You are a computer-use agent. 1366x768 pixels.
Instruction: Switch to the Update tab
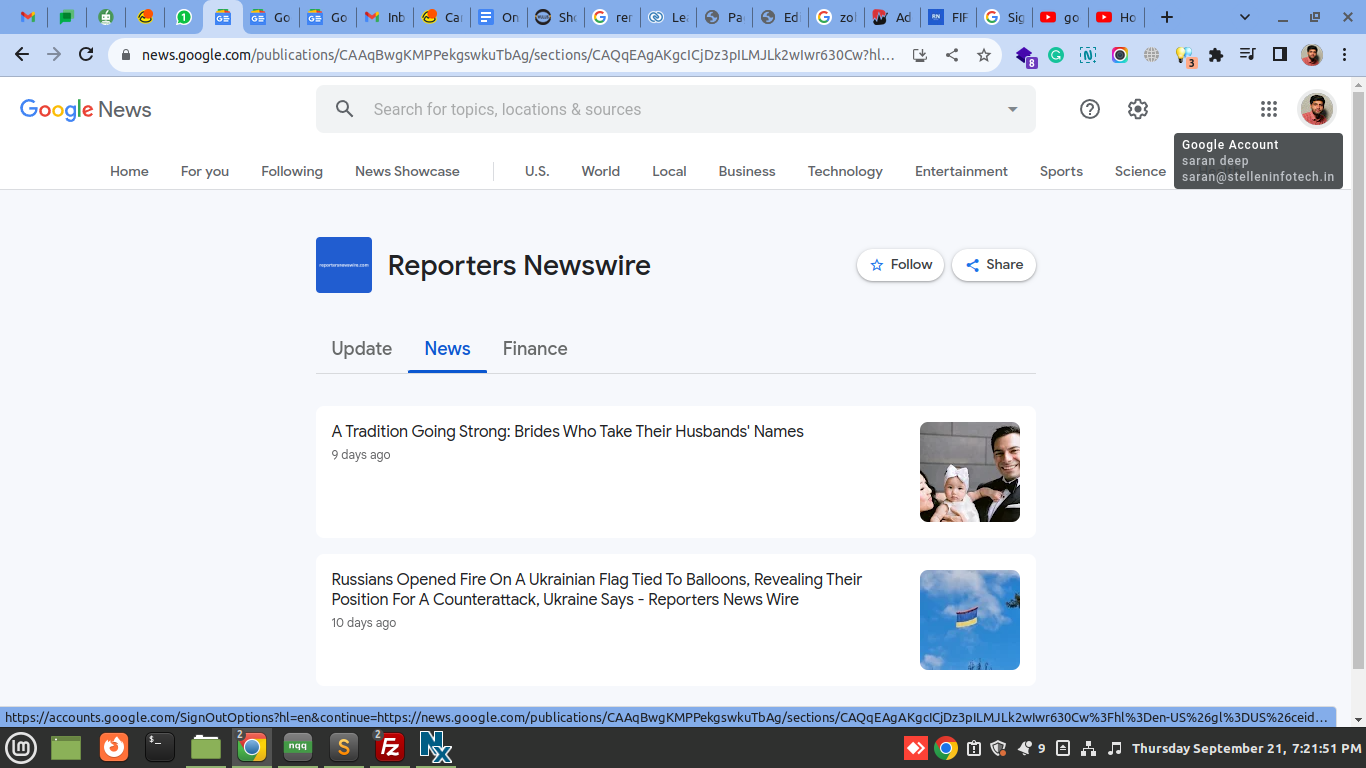click(x=362, y=348)
